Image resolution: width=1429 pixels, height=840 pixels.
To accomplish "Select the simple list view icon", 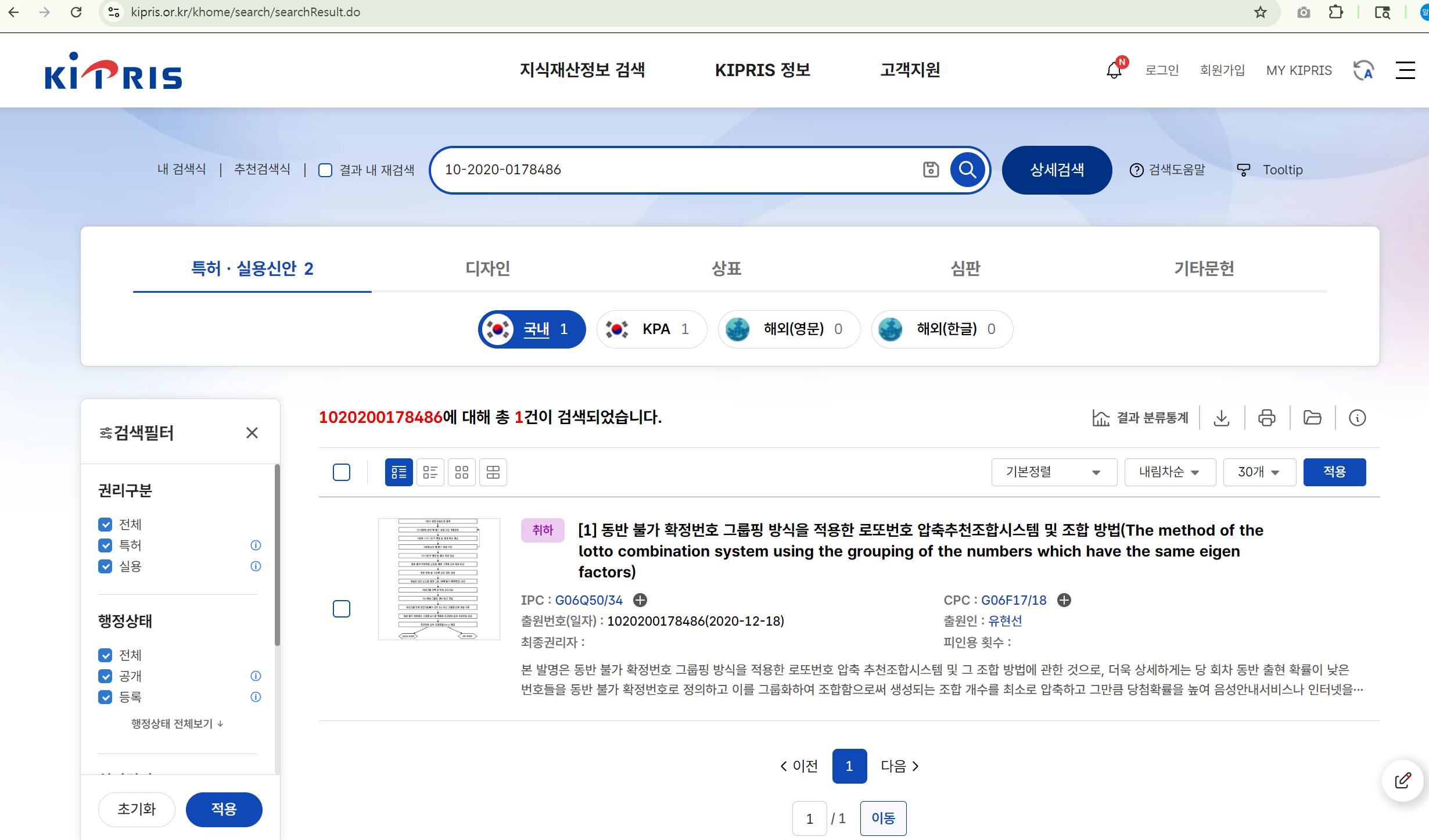I will 430,472.
